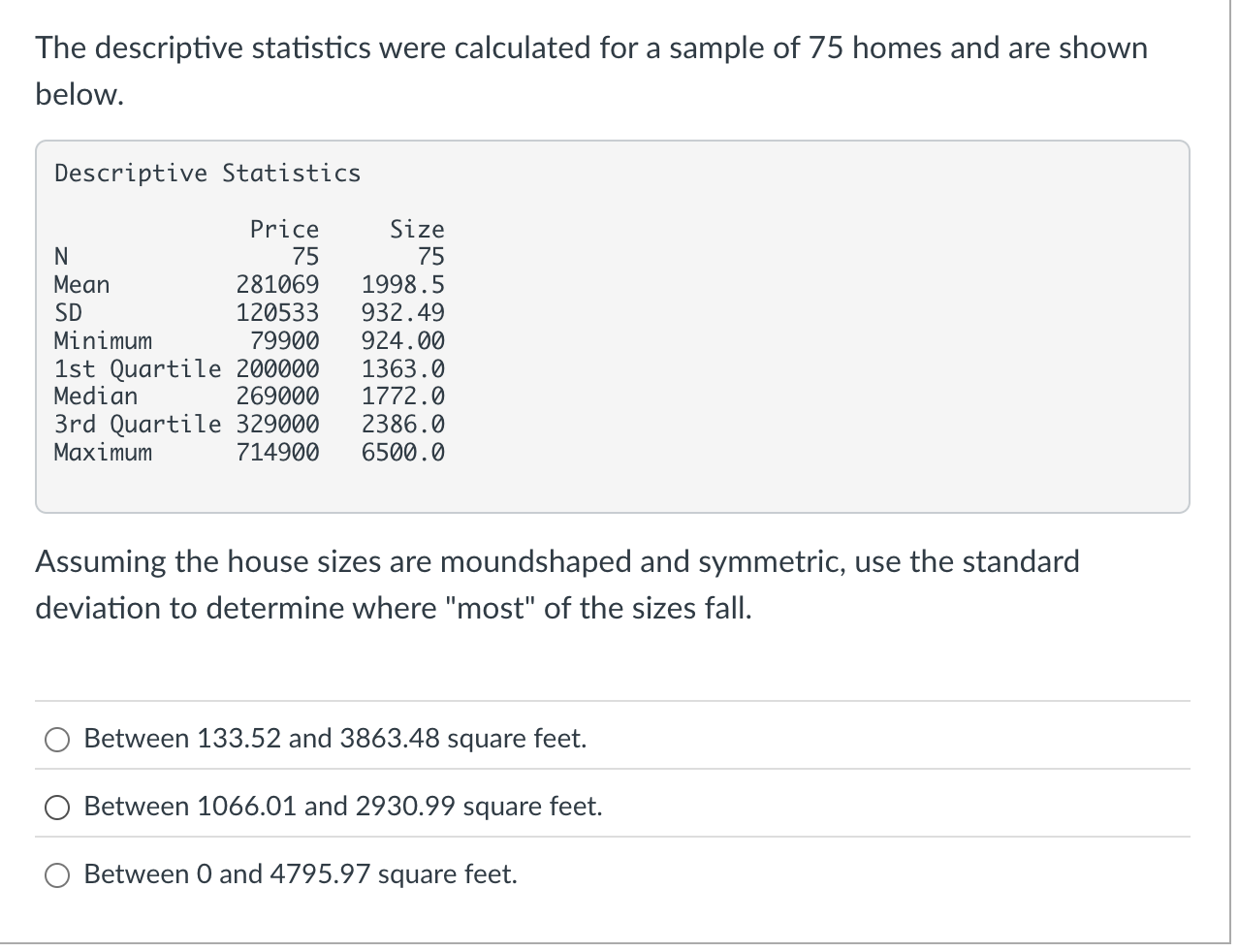The width and height of the screenshot is (1239, 952).
Task: Click the Price column header
Action: click(x=284, y=229)
